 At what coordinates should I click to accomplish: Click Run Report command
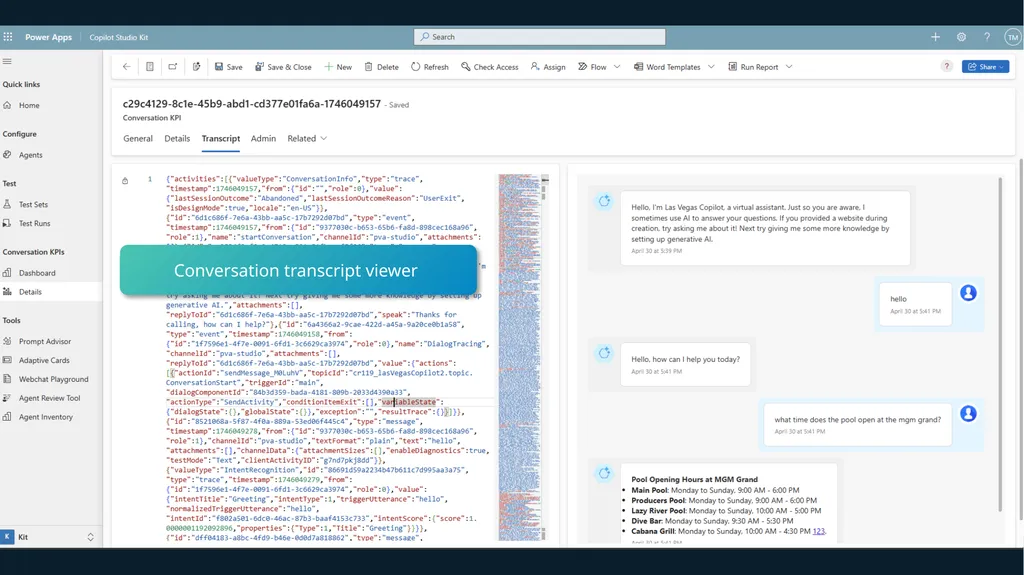pyautogui.click(x=753, y=67)
